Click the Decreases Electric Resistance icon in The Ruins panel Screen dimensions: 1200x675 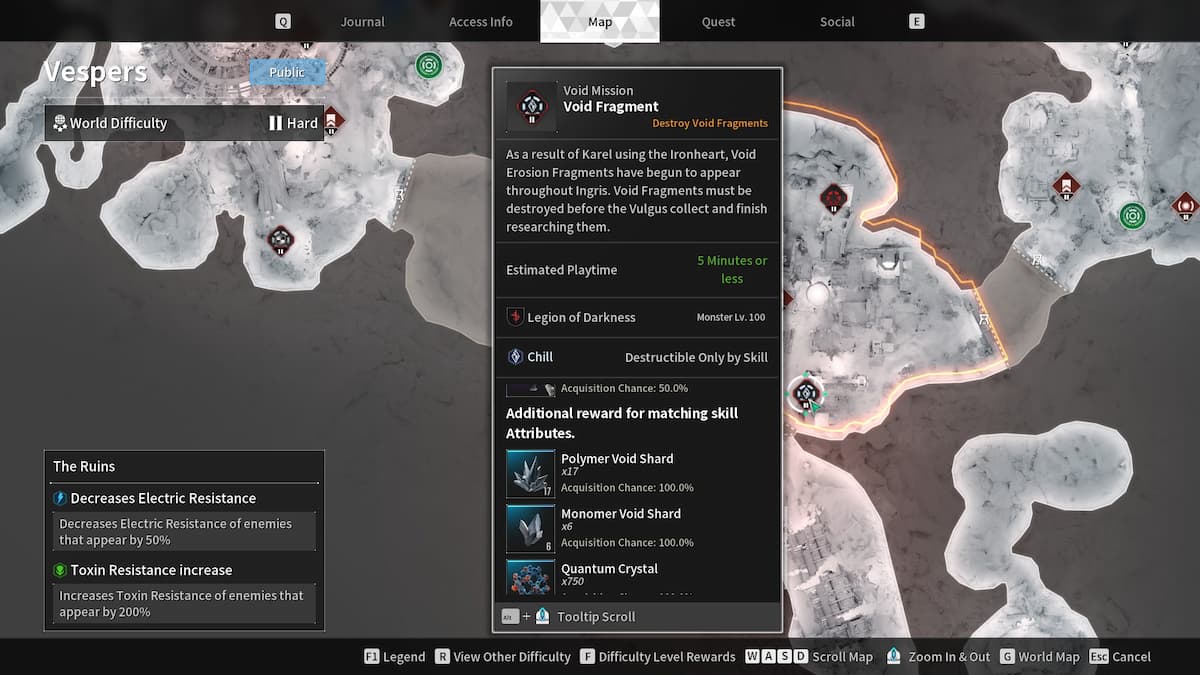(62, 497)
